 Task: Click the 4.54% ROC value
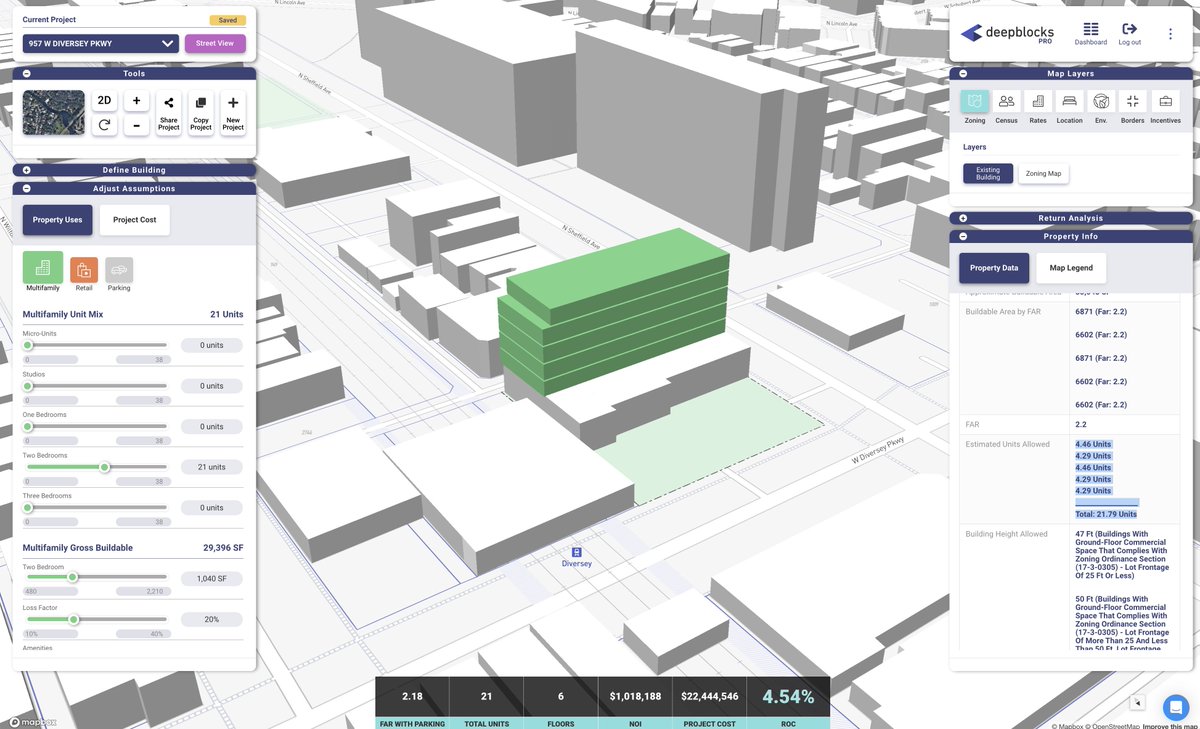pos(789,697)
